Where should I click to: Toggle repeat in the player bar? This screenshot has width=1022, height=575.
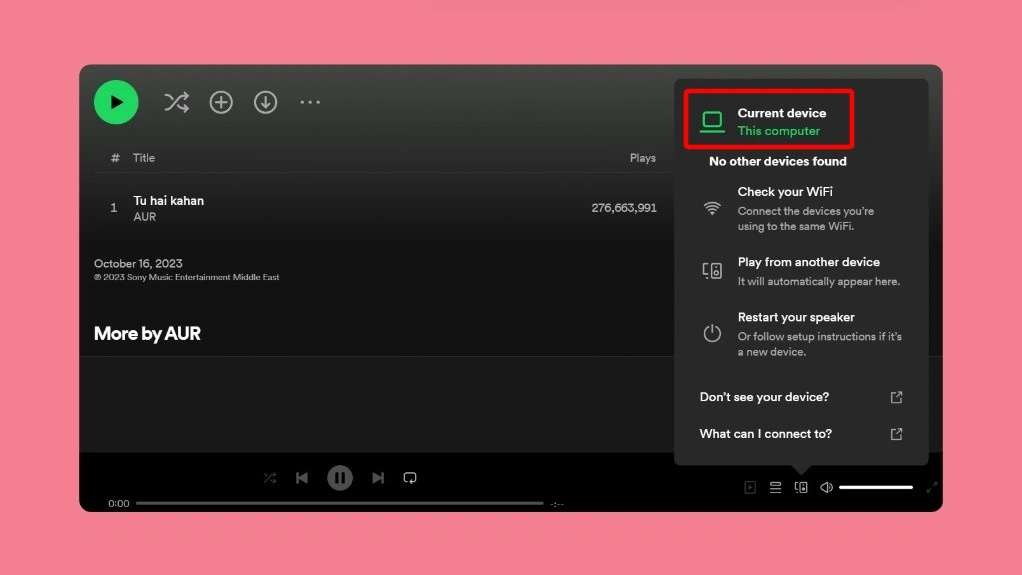coord(410,478)
